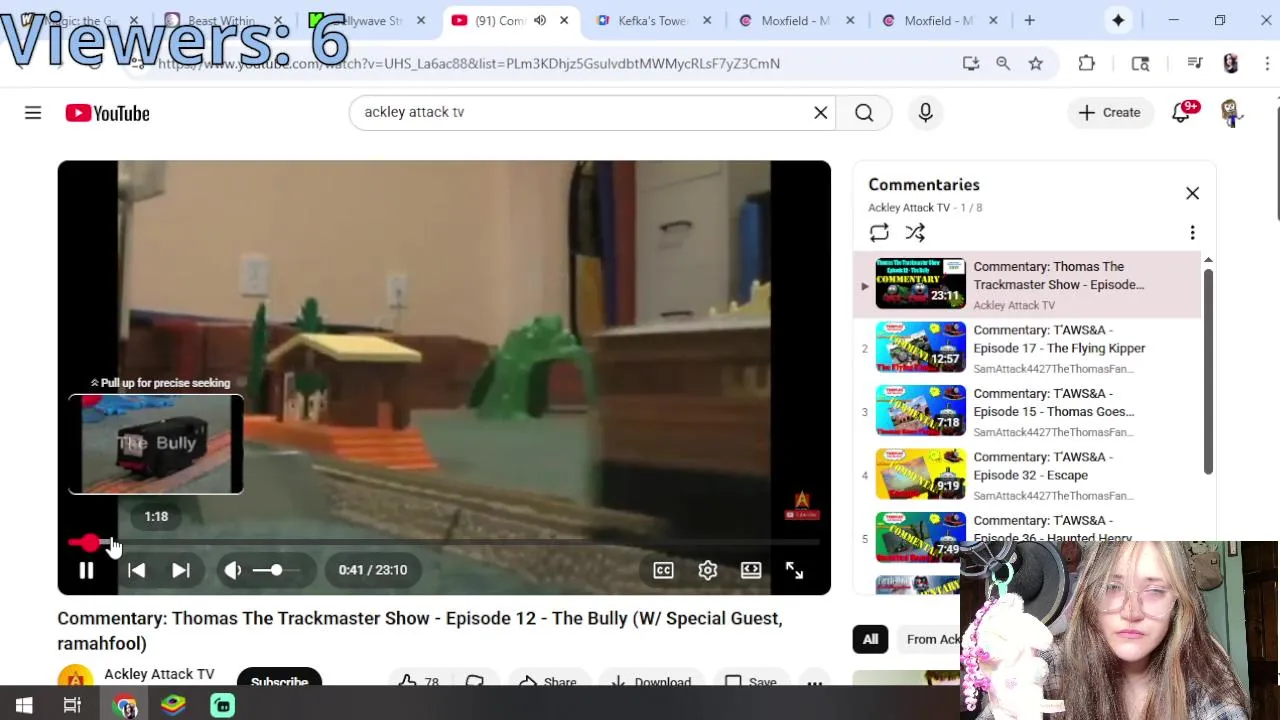1280x720 pixels.
Task: Subscribe to Ackley Attack TV
Action: (x=279, y=680)
